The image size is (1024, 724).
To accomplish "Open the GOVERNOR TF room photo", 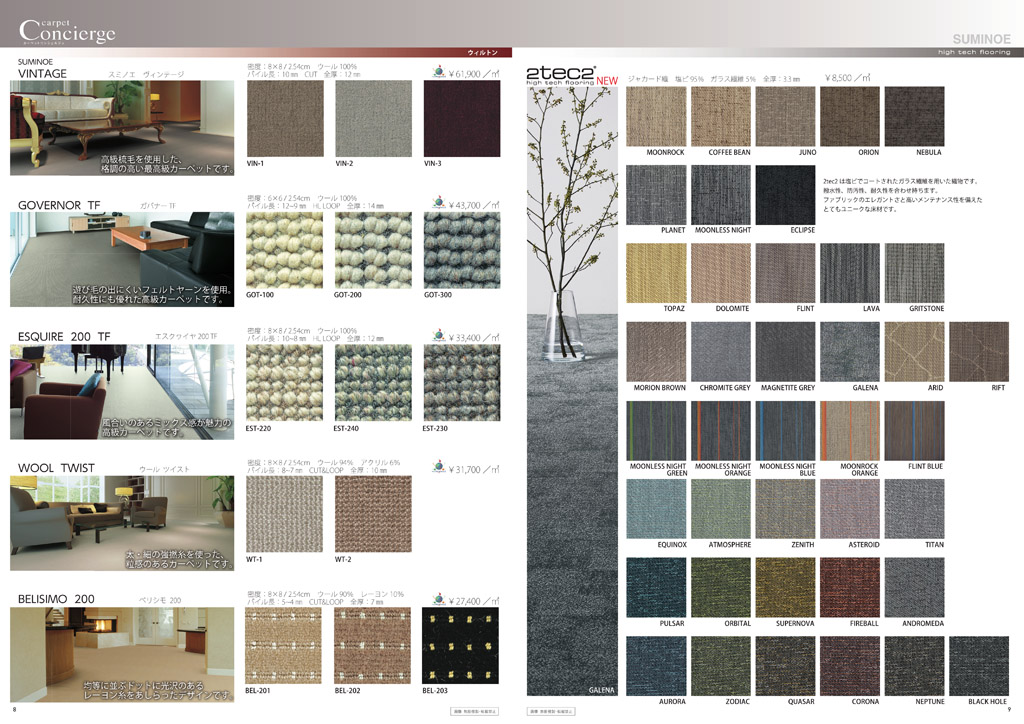I will pos(122,259).
